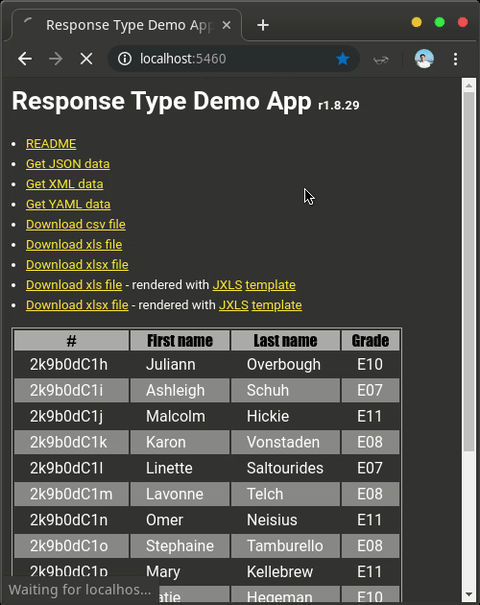The height and width of the screenshot is (605, 480).
Task: Open the Get YAML data link
Action: click(x=68, y=204)
